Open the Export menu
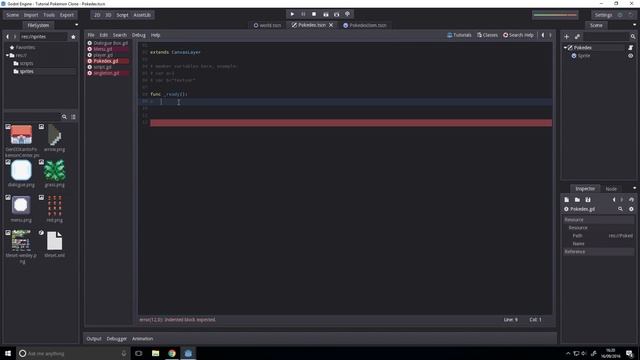 tap(67, 15)
